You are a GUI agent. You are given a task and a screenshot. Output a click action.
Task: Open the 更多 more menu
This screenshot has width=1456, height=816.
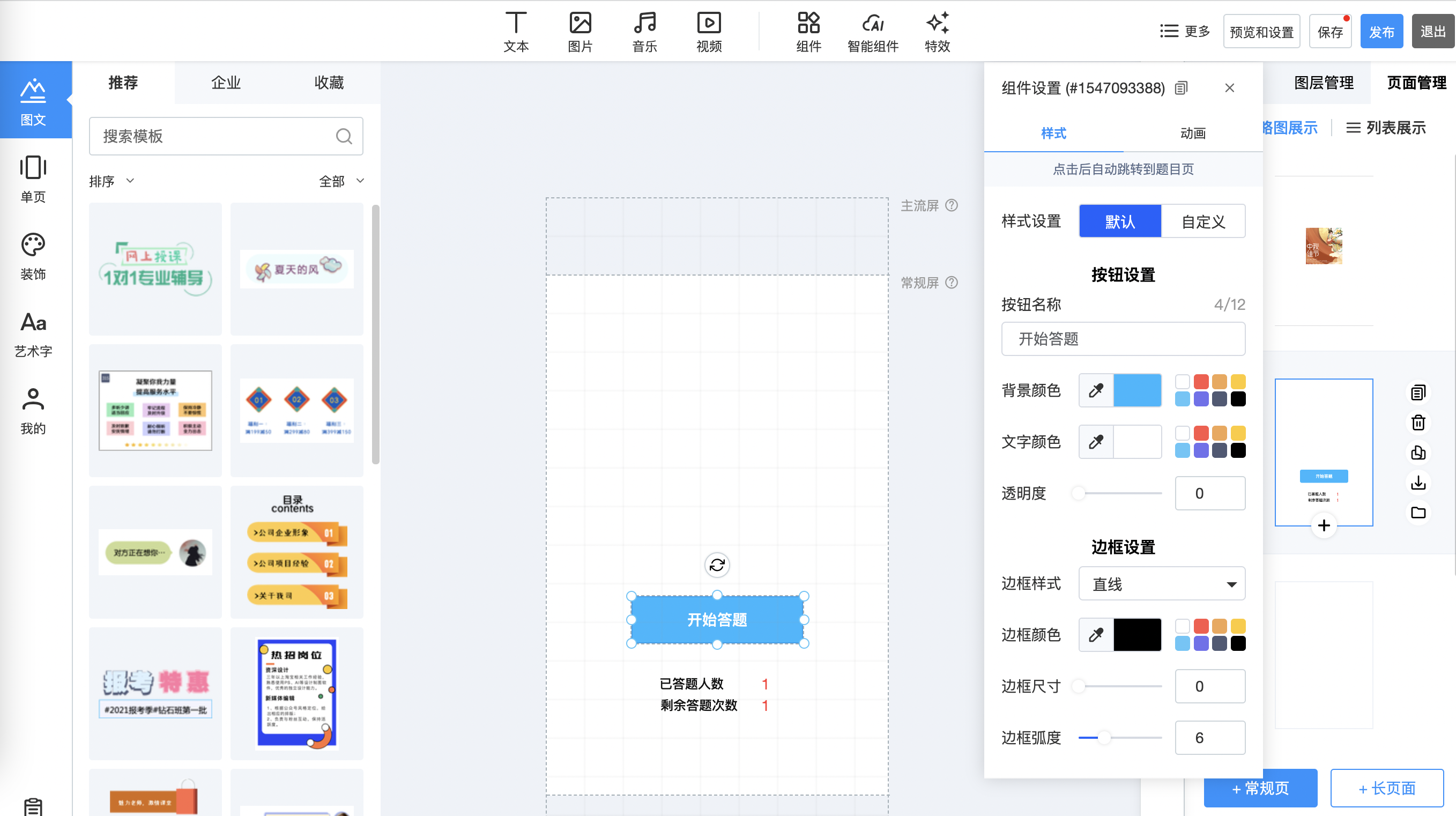pos(1185,31)
